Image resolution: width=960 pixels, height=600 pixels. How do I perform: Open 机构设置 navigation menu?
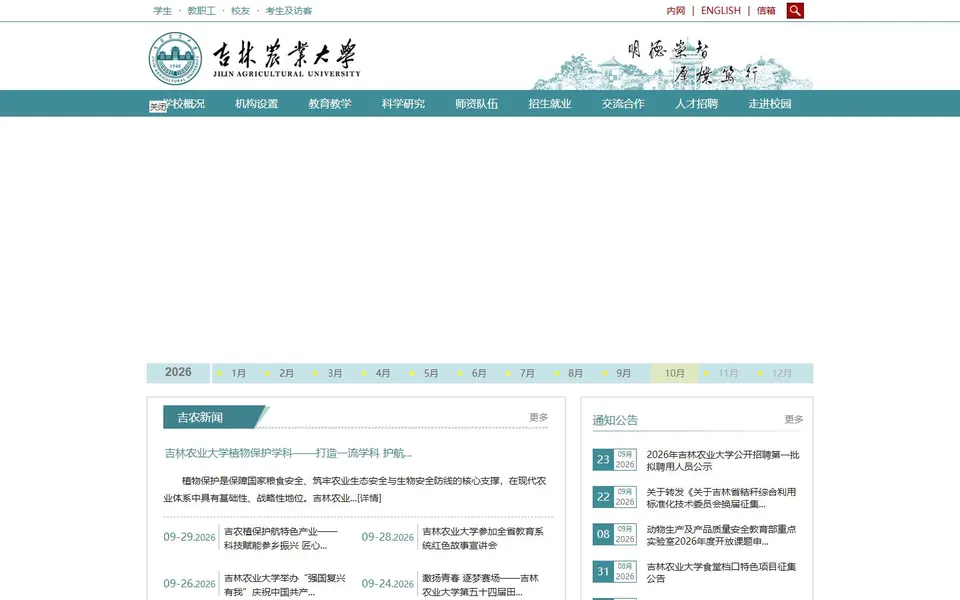click(x=257, y=103)
